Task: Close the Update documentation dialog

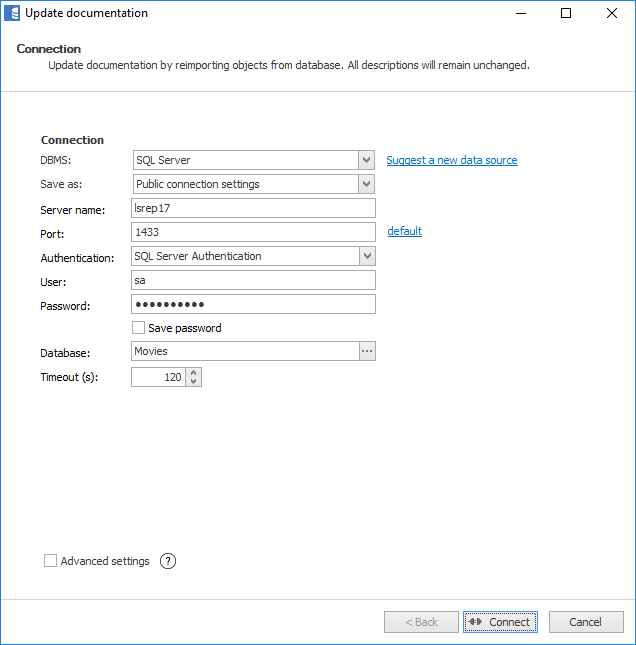Action: (612, 14)
